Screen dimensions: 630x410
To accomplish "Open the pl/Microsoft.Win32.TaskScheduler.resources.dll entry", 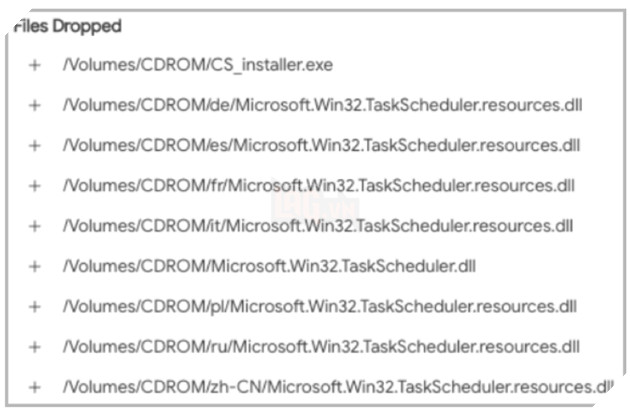I will [x=319, y=306].
